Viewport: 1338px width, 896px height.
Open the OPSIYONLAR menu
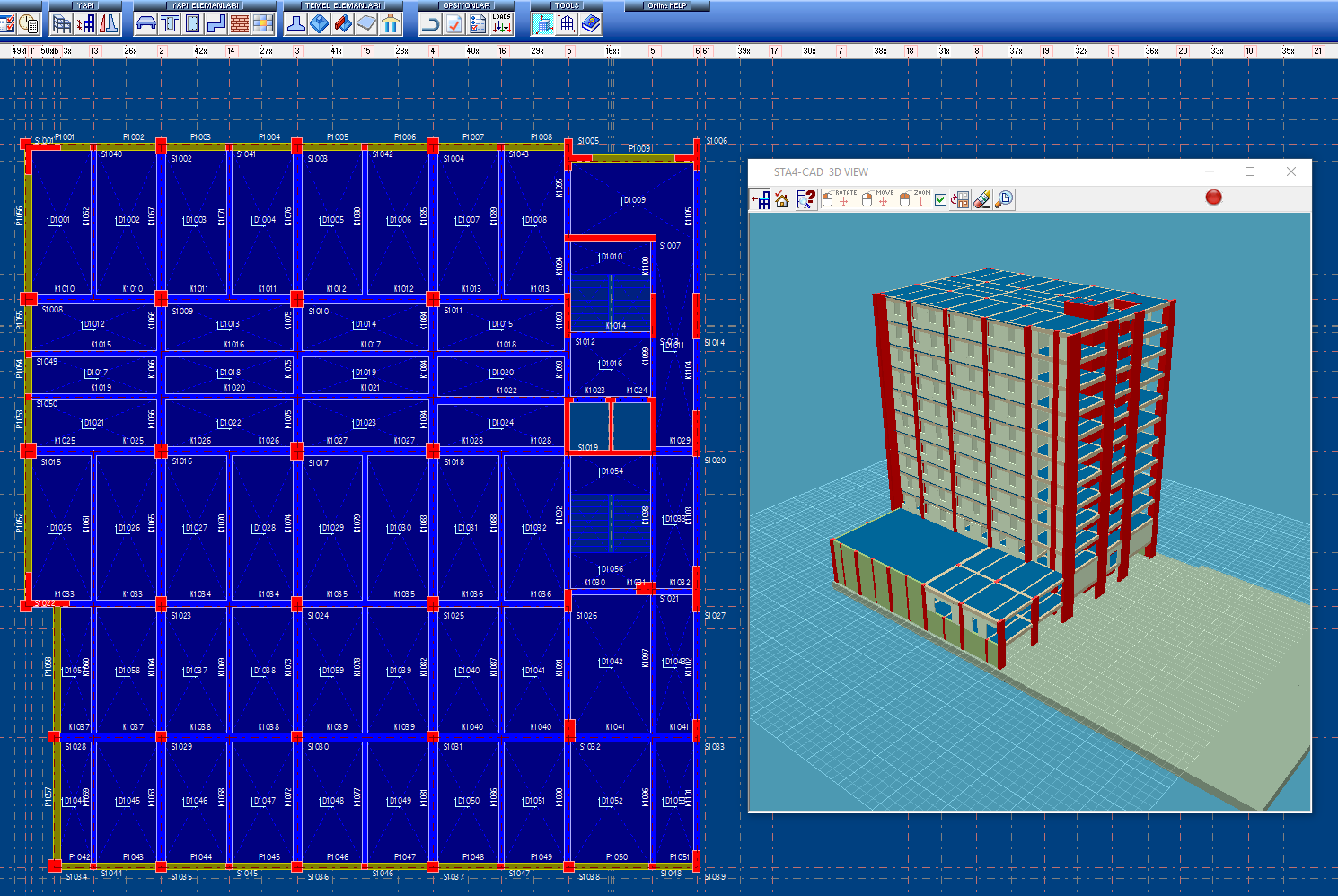click(466, 5)
